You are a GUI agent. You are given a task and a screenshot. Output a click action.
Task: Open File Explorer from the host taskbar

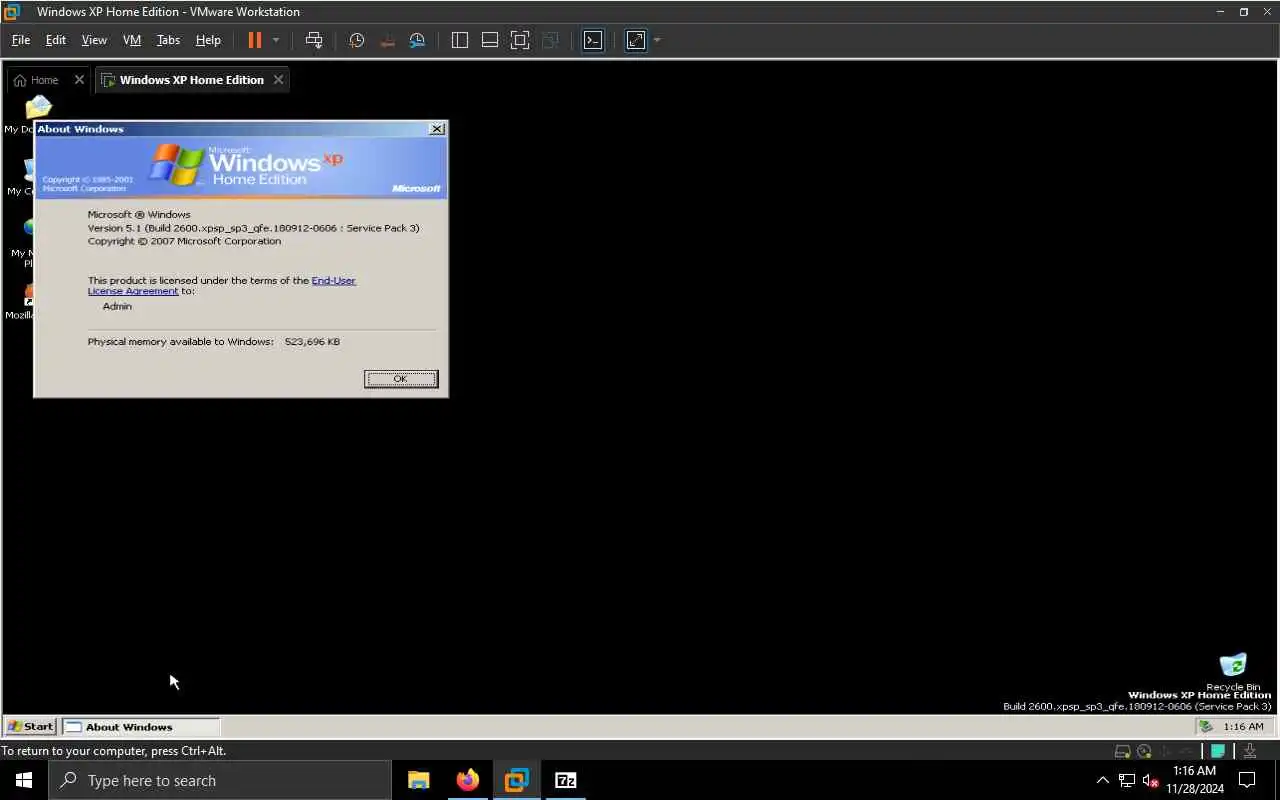click(418, 780)
